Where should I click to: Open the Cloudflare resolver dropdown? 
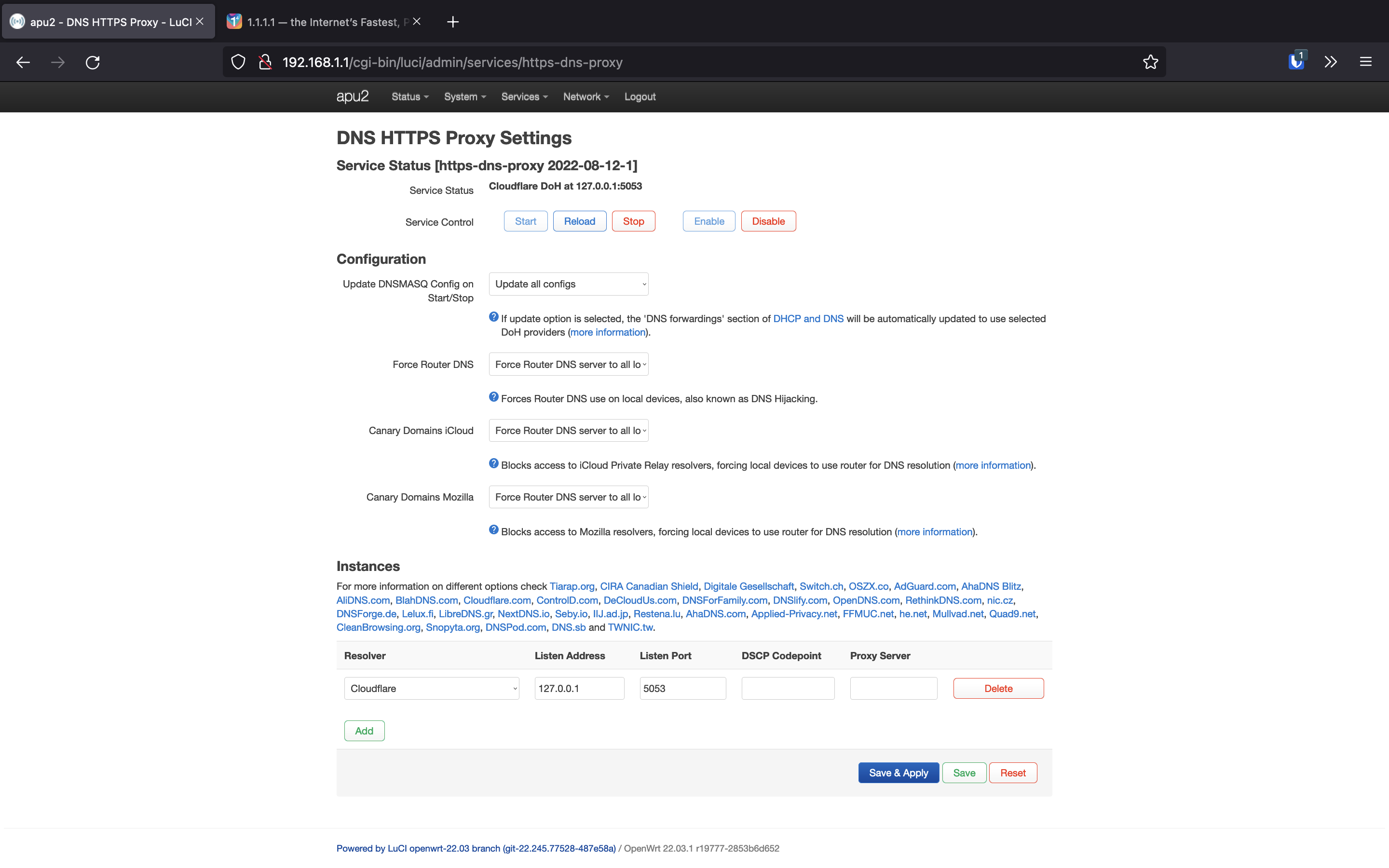coord(432,688)
